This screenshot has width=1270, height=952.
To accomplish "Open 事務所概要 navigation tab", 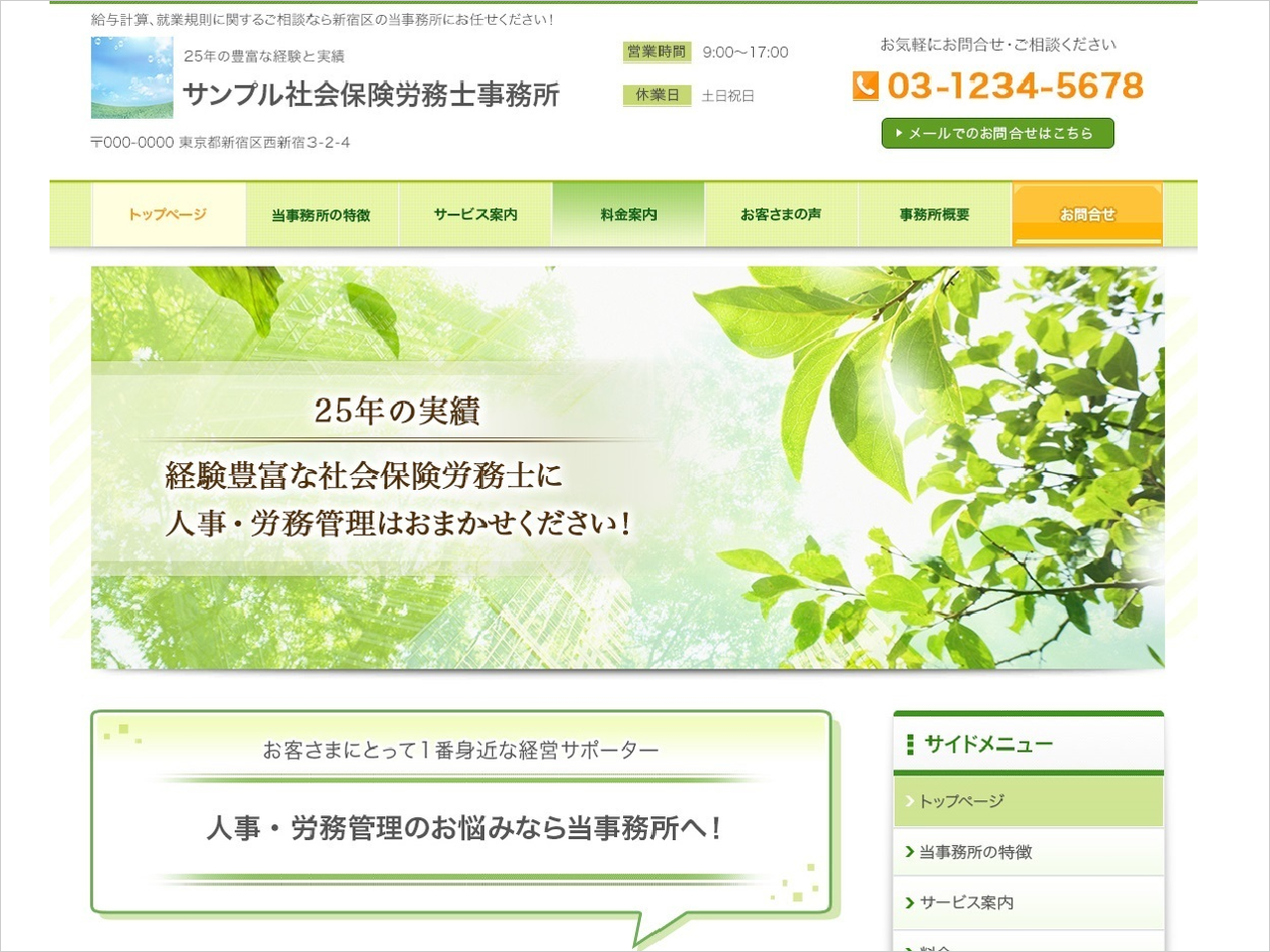I will point(935,214).
